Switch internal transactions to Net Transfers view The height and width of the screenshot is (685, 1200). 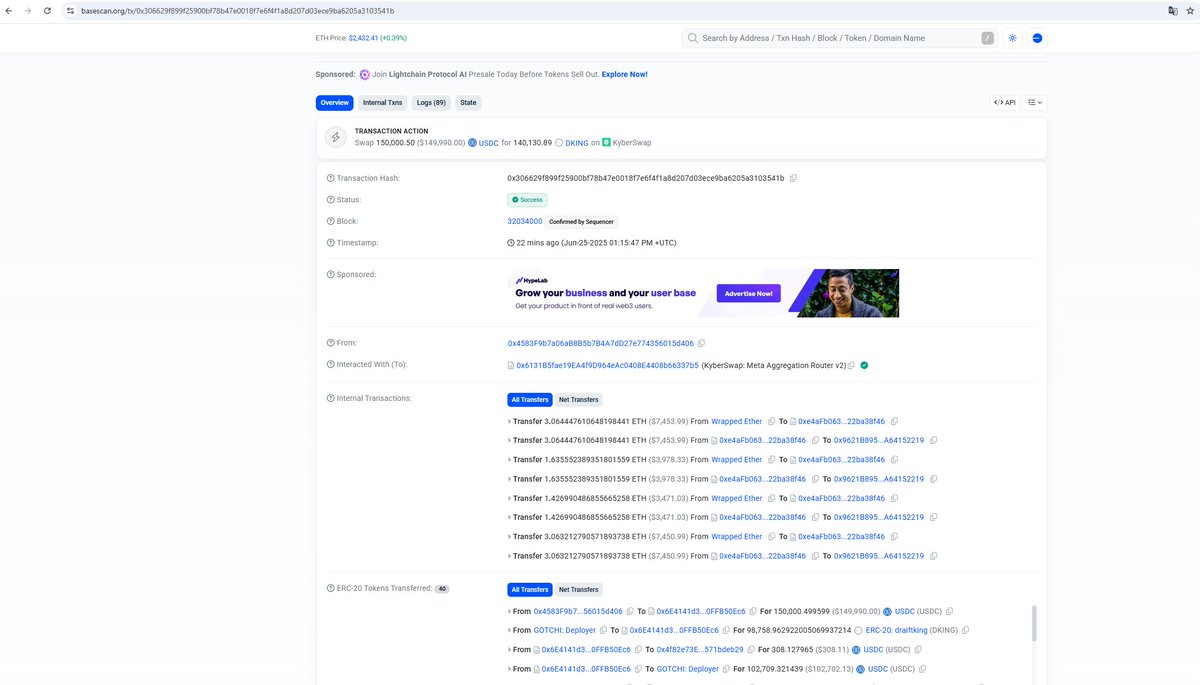click(578, 399)
